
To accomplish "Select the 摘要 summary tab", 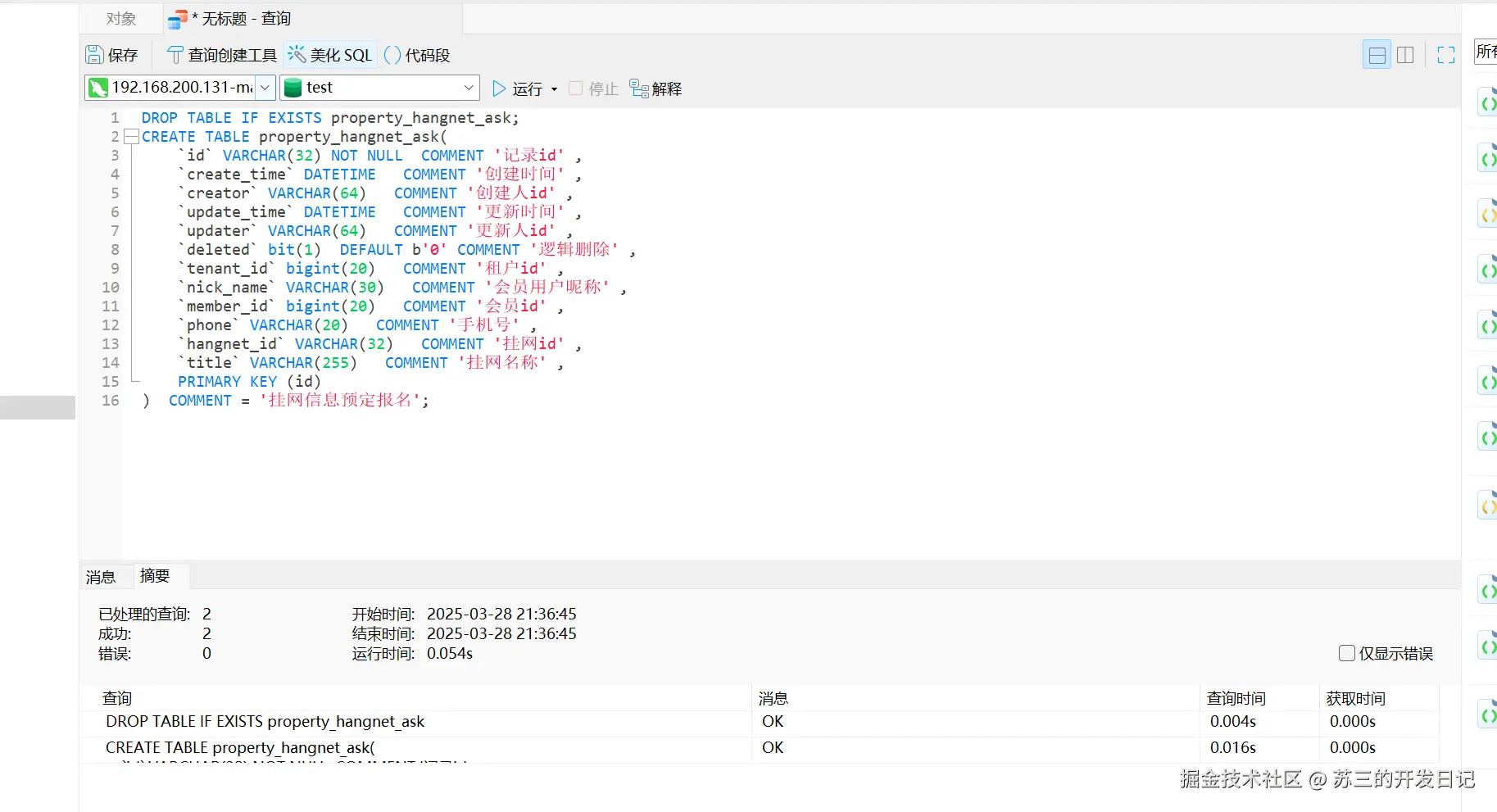I will pyautogui.click(x=155, y=576).
